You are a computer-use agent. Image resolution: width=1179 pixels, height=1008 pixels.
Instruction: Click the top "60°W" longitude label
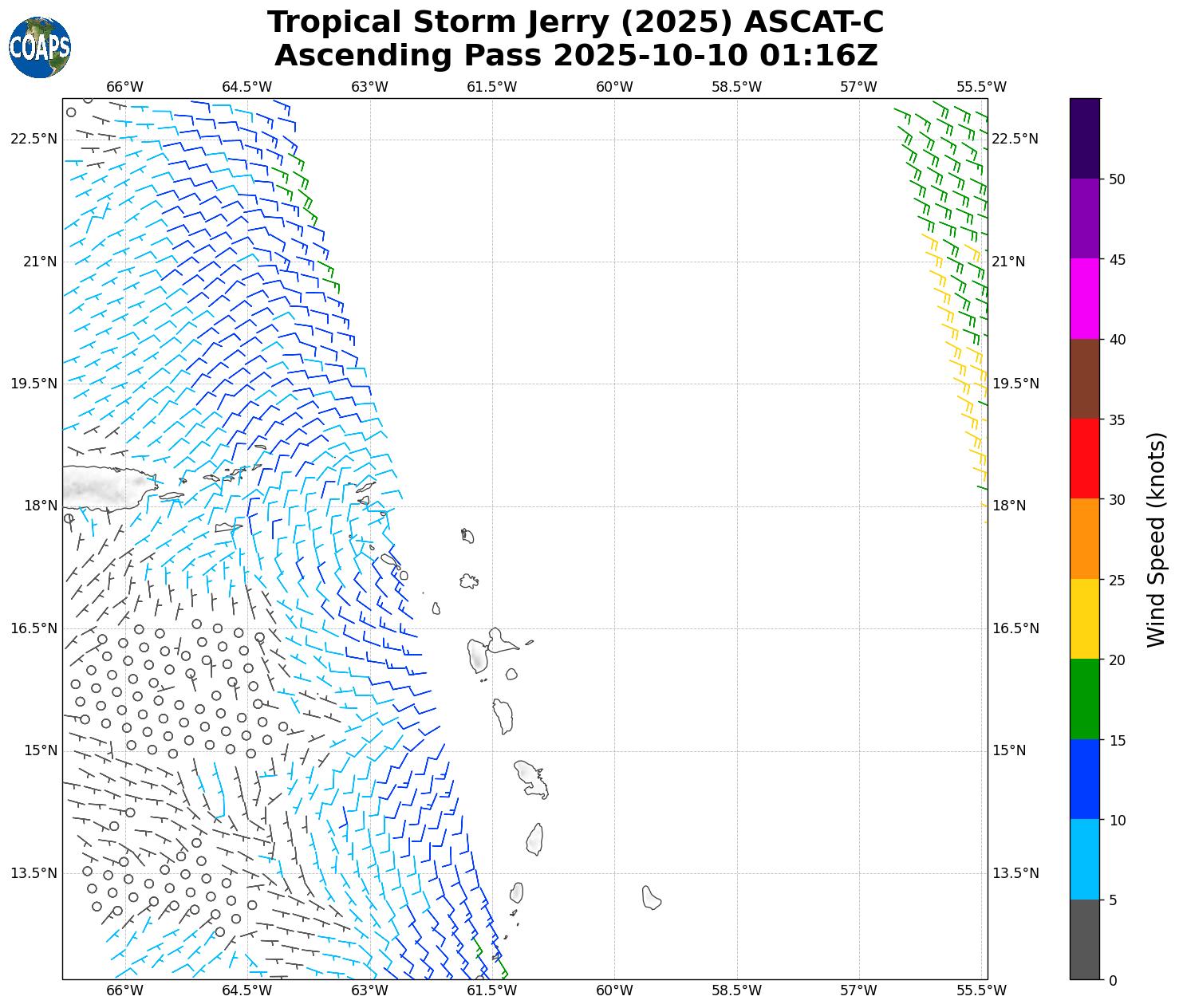point(614,87)
